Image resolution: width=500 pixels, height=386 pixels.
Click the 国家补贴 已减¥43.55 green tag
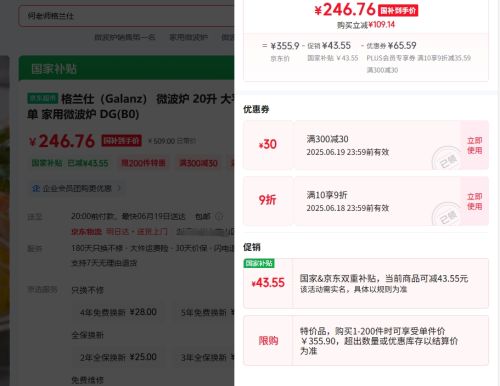(x=70, y=163)
